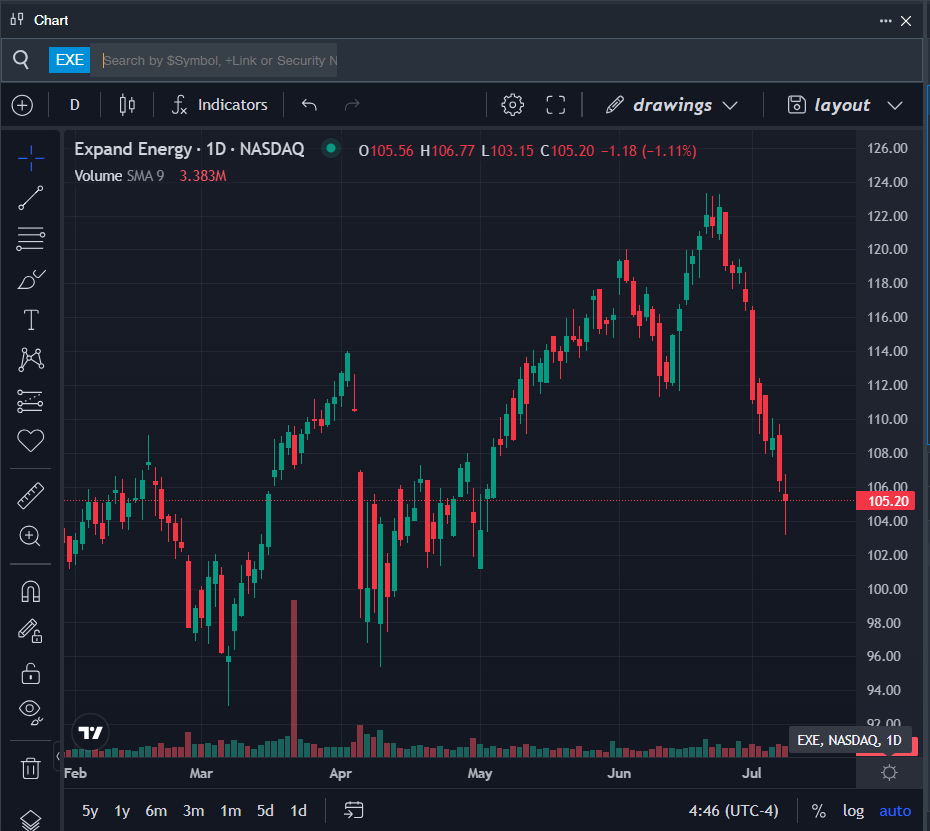Close the Chart panel

point(906,21)
